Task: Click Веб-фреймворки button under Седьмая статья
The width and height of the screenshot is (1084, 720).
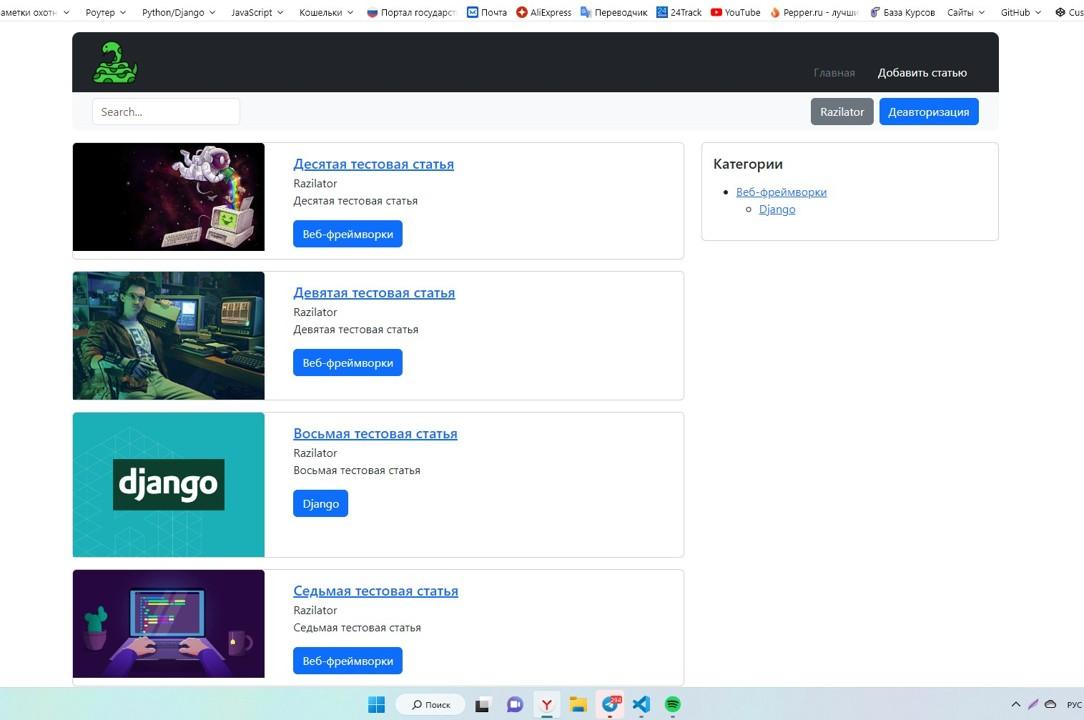Action: click(348, 661)
